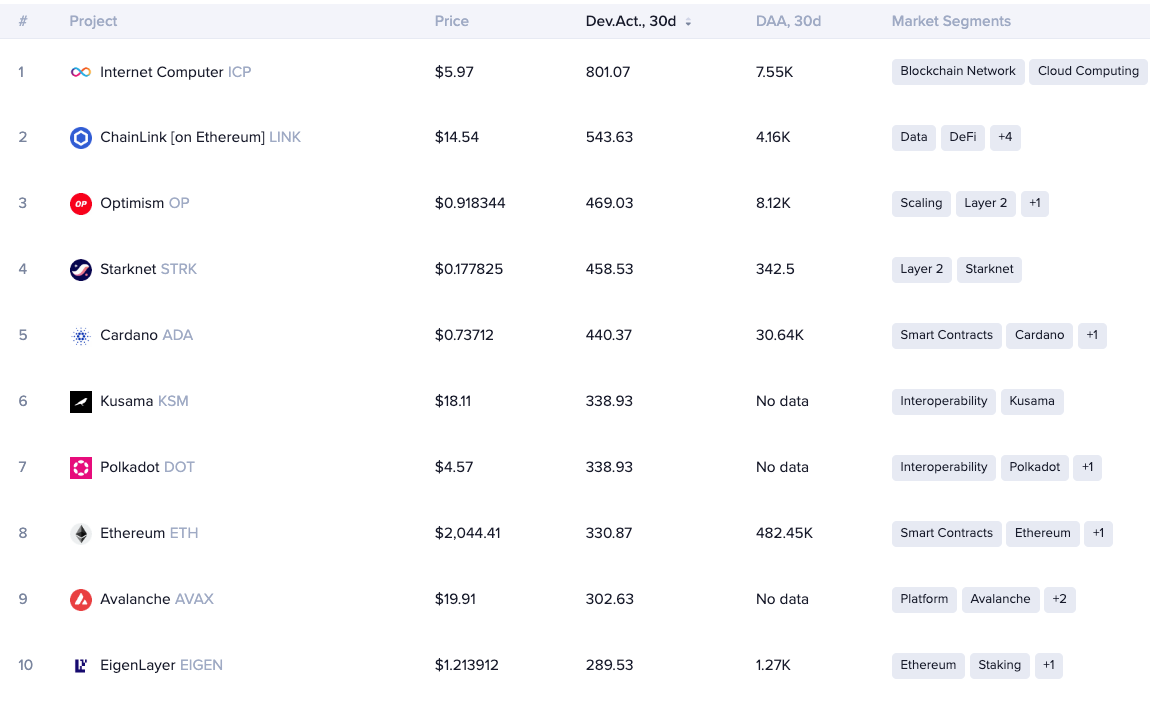1150x721 pixels.
Task: Select the Scaling segment tag
Action: [x=921, y=203]
